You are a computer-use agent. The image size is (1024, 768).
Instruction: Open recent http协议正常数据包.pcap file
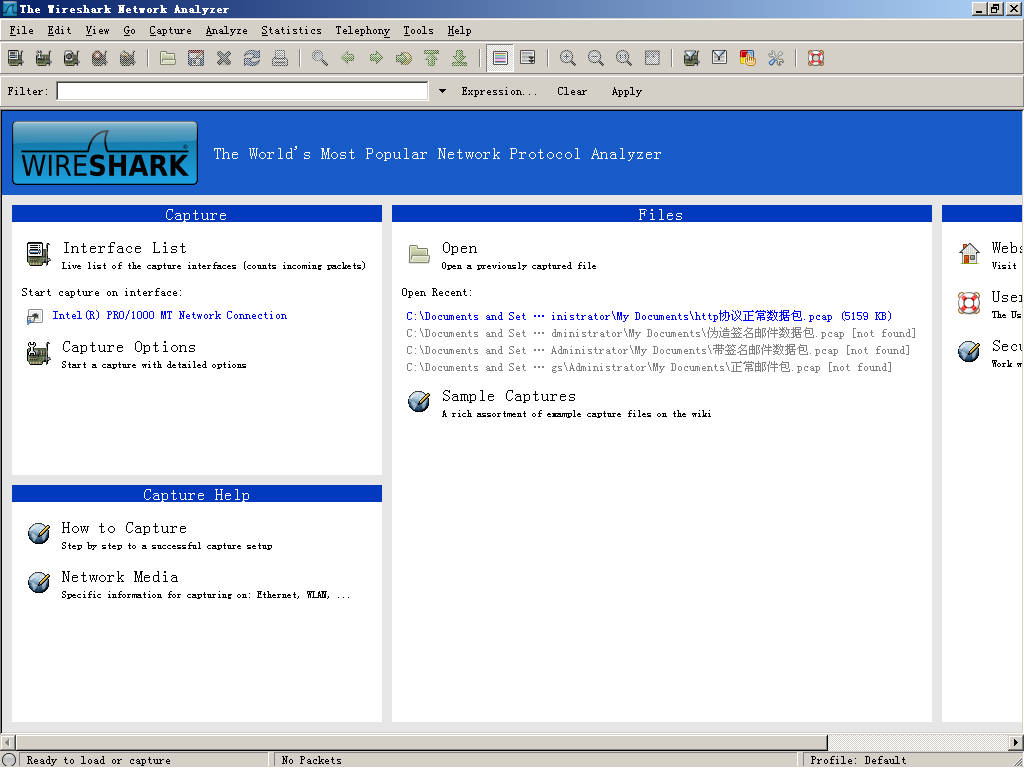(649, 316)
